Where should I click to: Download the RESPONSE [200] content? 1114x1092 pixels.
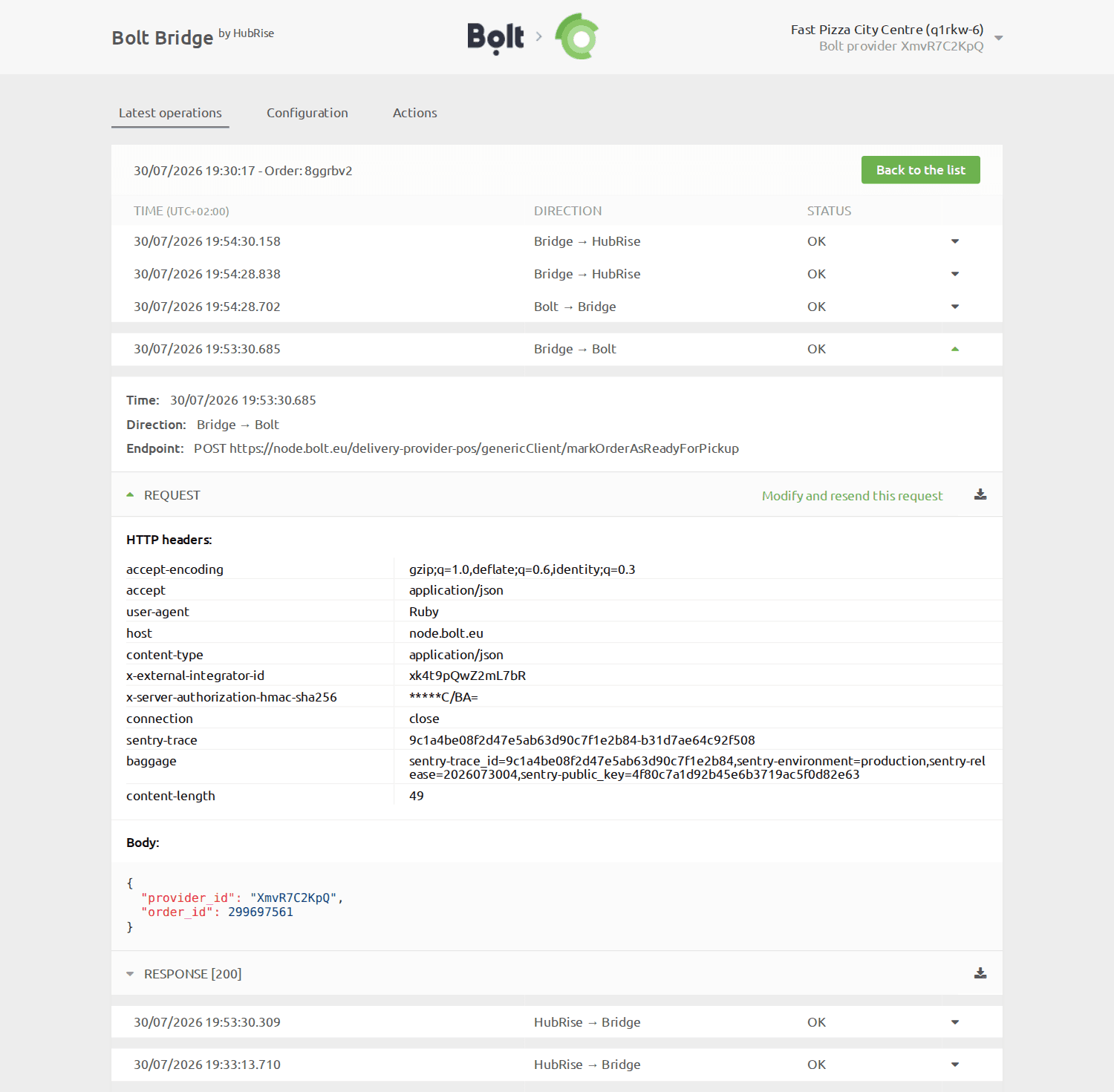click(x=980, y=973)
